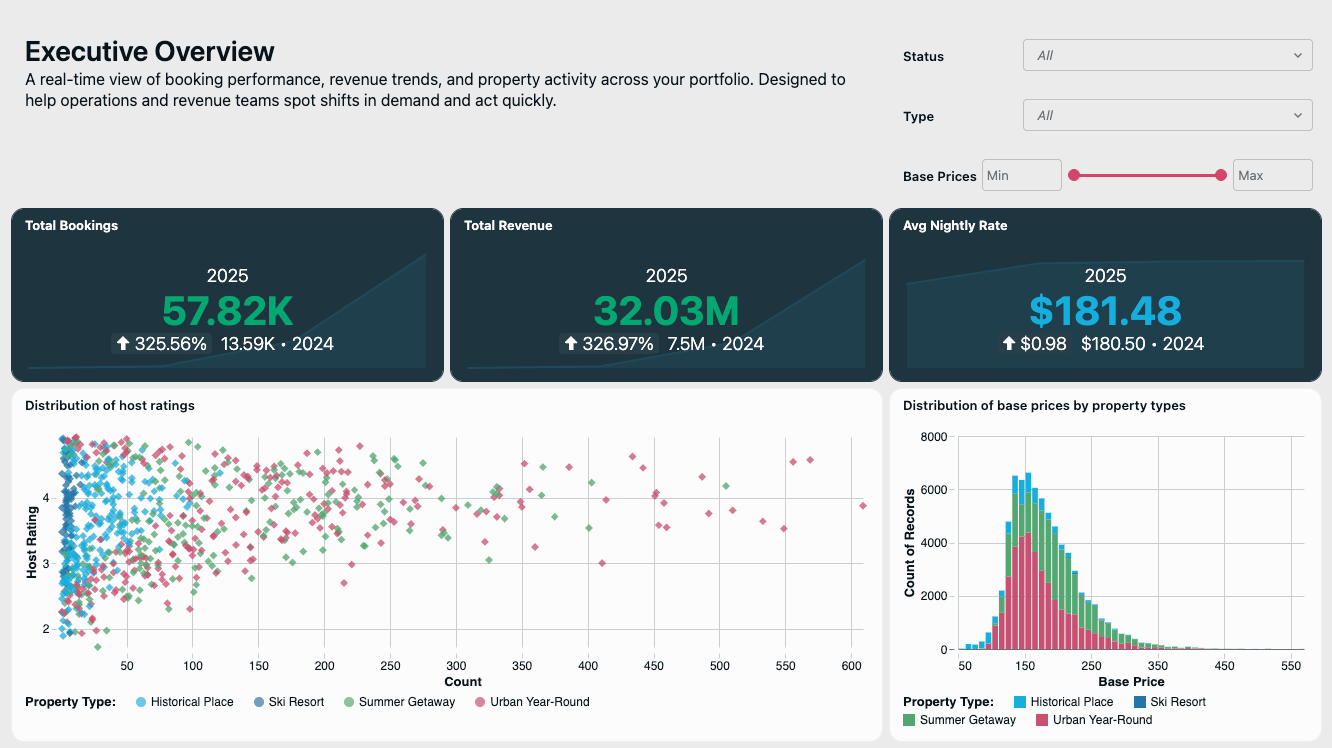Click 'Distribution of base prices by property types' title

coord(1044,406)
